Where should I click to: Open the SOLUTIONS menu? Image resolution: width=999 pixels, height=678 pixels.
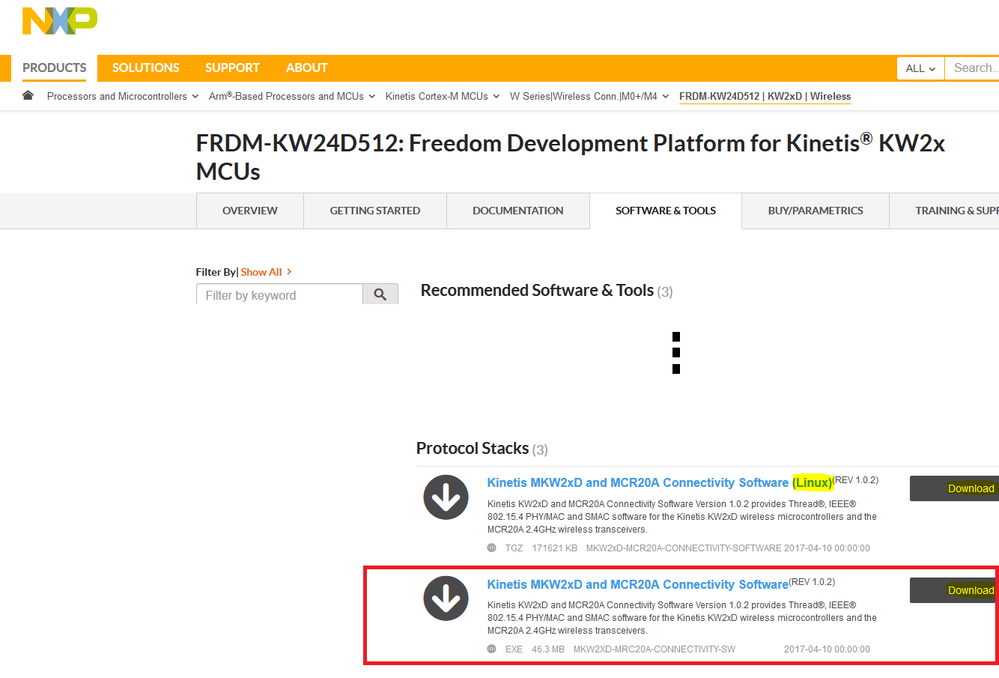pyautogui.click(x=146, y=68)
